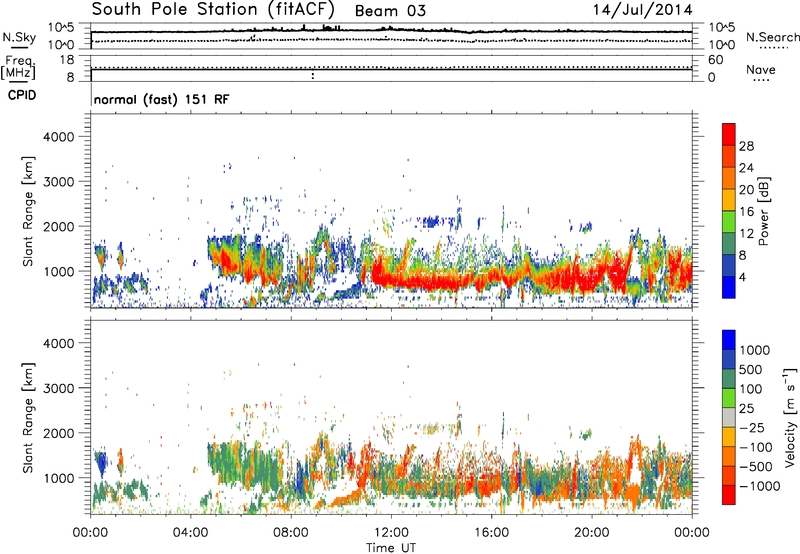Click the "24" power colorbar label

click(746, 168)
